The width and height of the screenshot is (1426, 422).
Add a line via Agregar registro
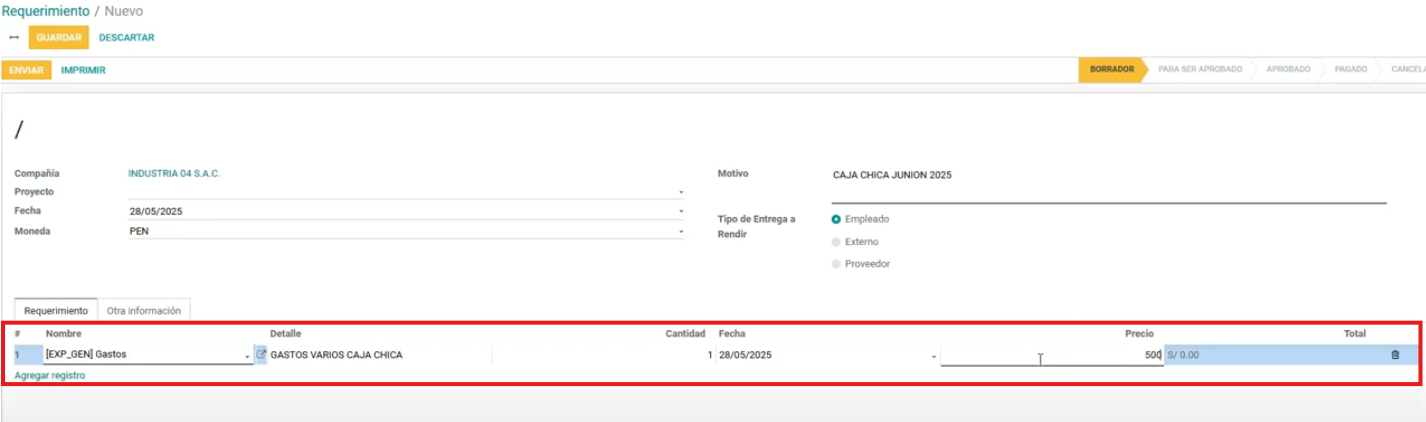(x=50, y=375)
